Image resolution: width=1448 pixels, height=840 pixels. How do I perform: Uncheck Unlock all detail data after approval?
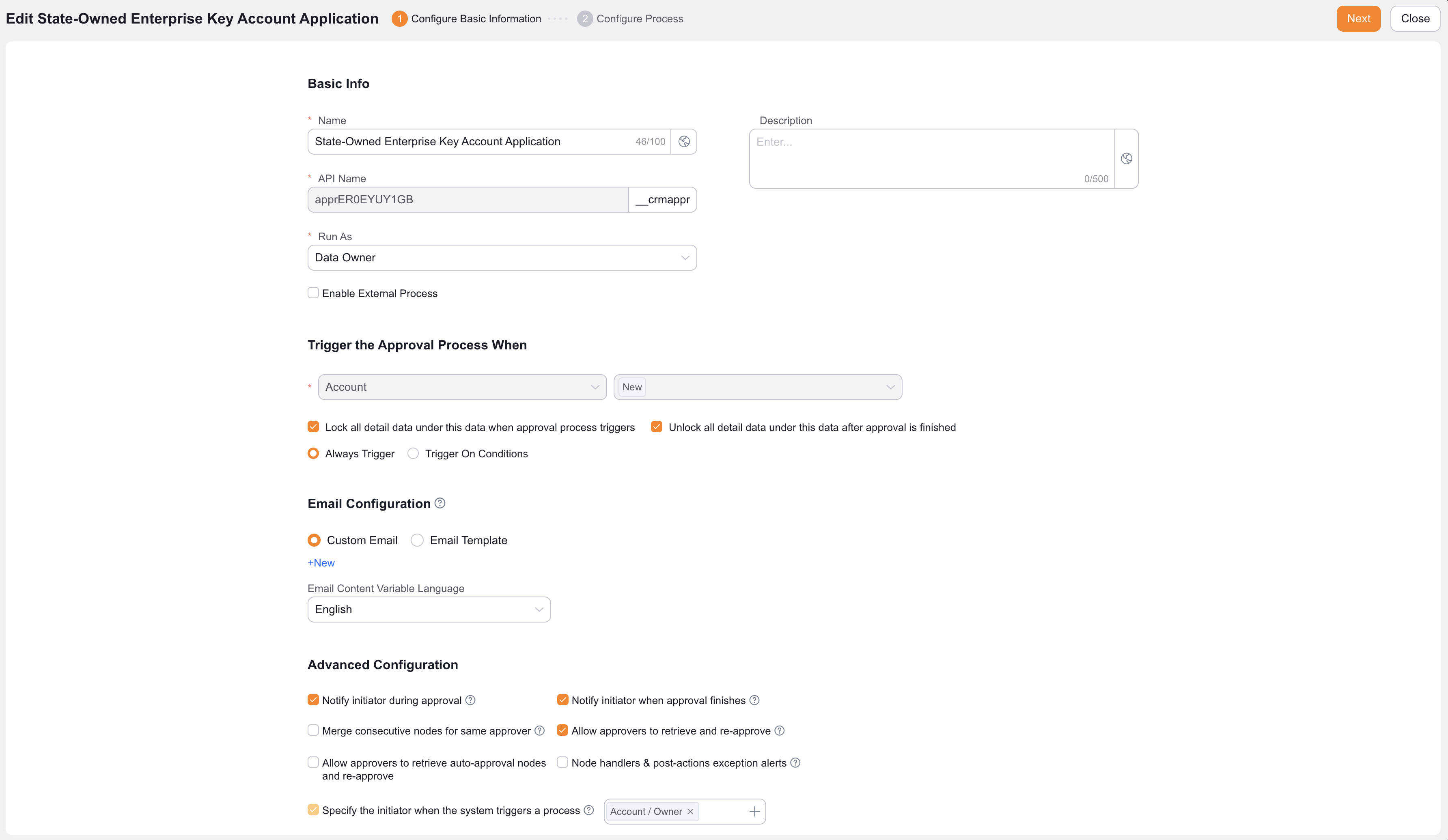pos(657,427)
